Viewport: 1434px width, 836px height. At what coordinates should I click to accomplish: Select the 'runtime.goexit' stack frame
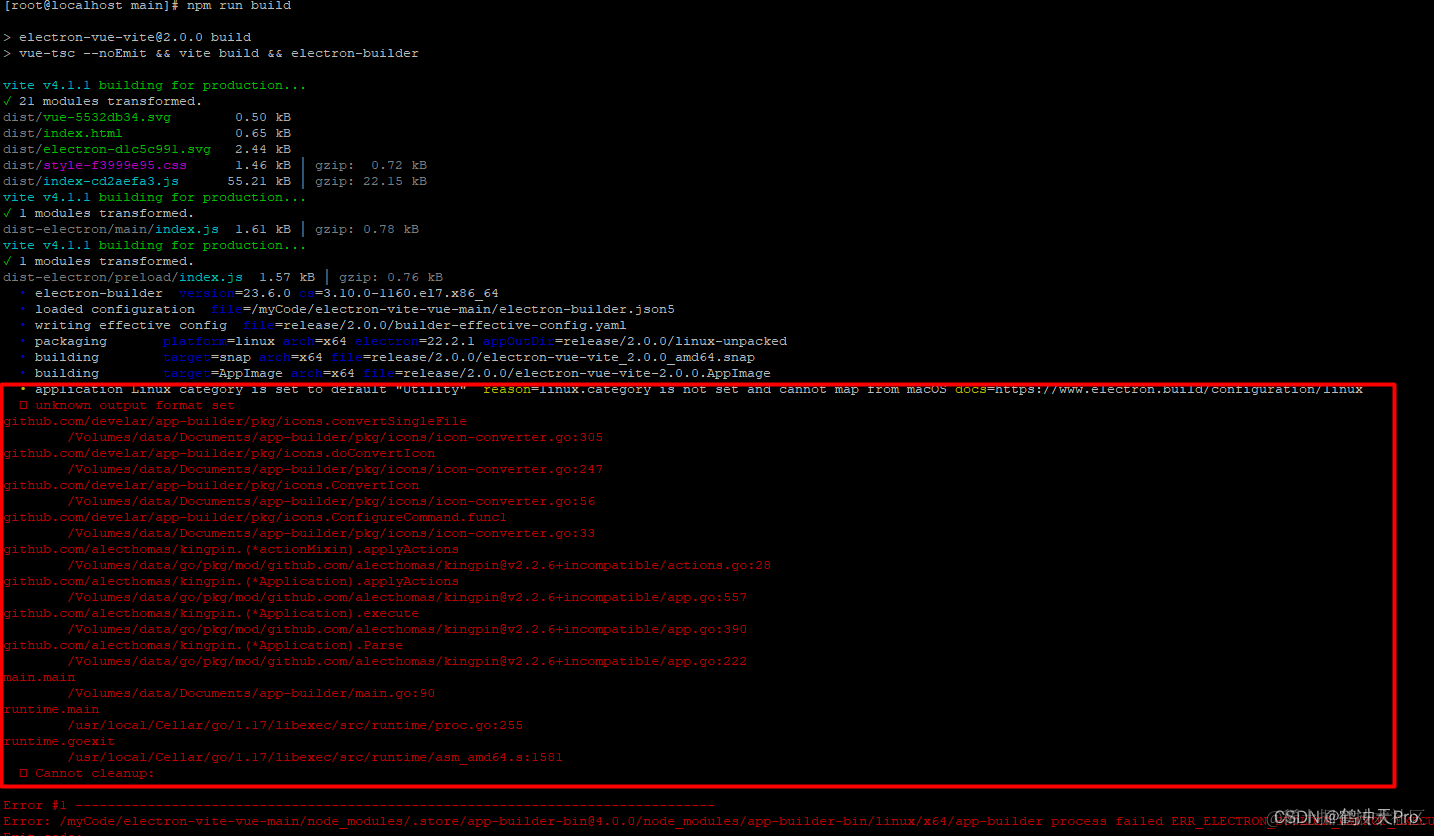coord(59,741)
